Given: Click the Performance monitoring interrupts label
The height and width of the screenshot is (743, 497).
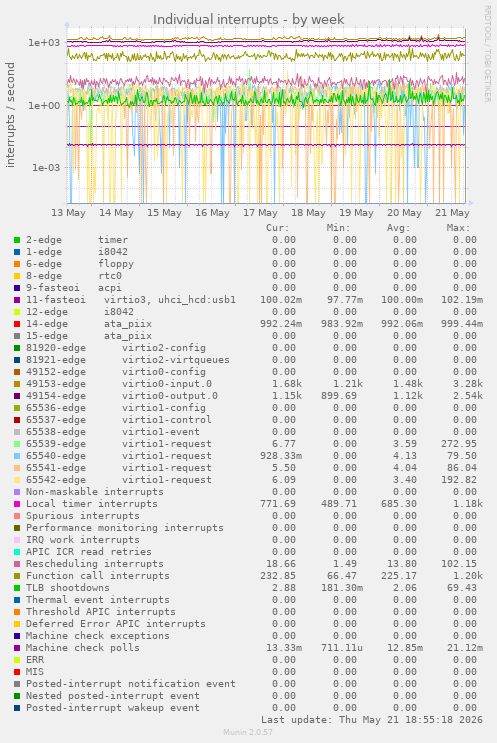Looking at the screenshot, I should 125,528.
